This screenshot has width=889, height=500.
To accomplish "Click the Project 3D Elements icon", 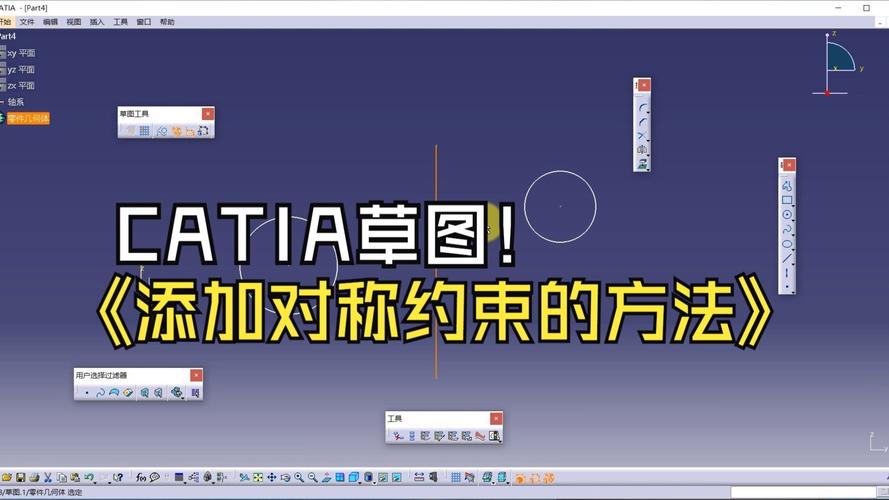I will (641, 164).
